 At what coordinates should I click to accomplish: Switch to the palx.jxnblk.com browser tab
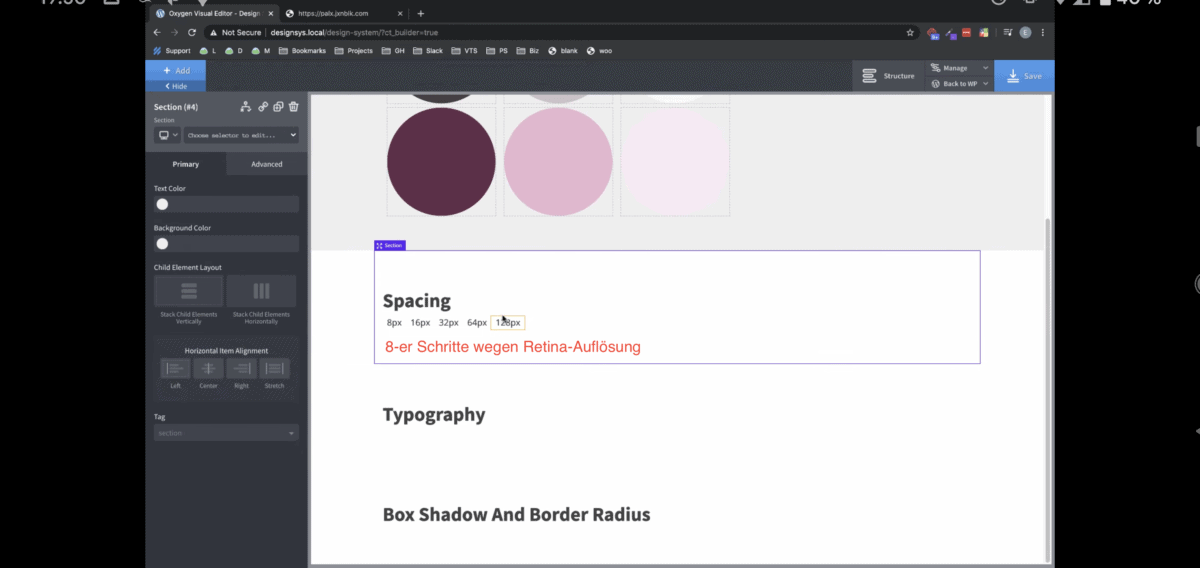335,14
